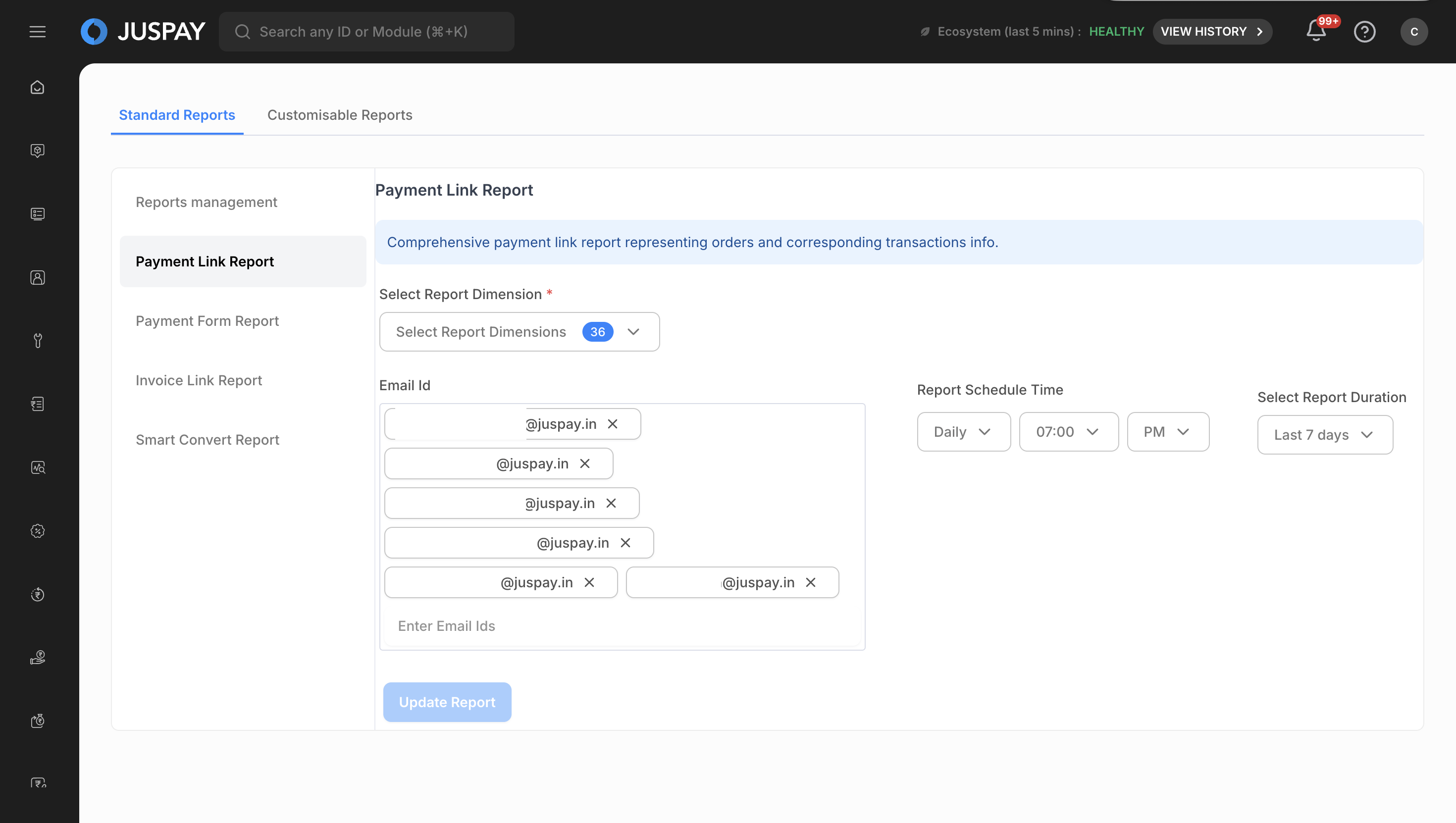1456x823 pixels.
Task: Click the discount percent badge sidebar icon
Action: [37, 531]
